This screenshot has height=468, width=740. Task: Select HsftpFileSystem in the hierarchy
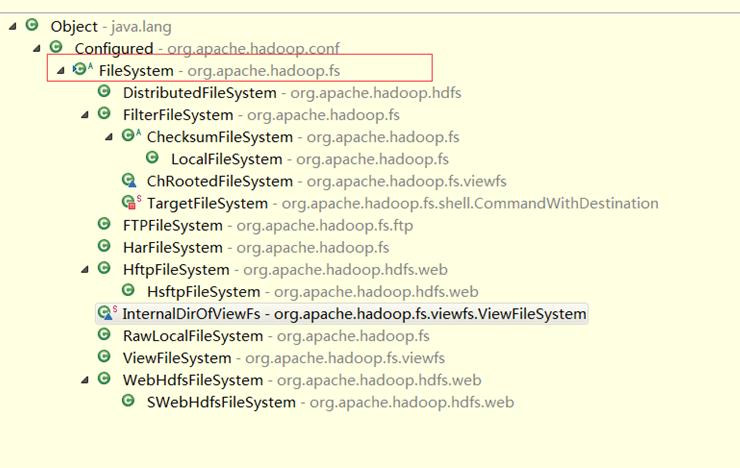tap(313, 292)
